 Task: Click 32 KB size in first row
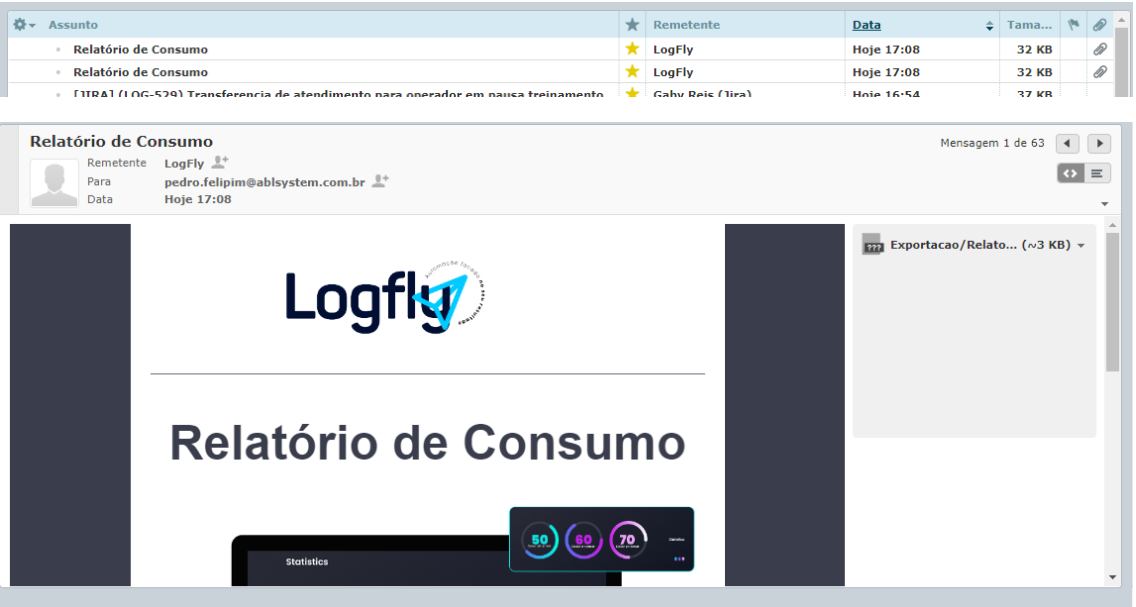click(1034, 49)
